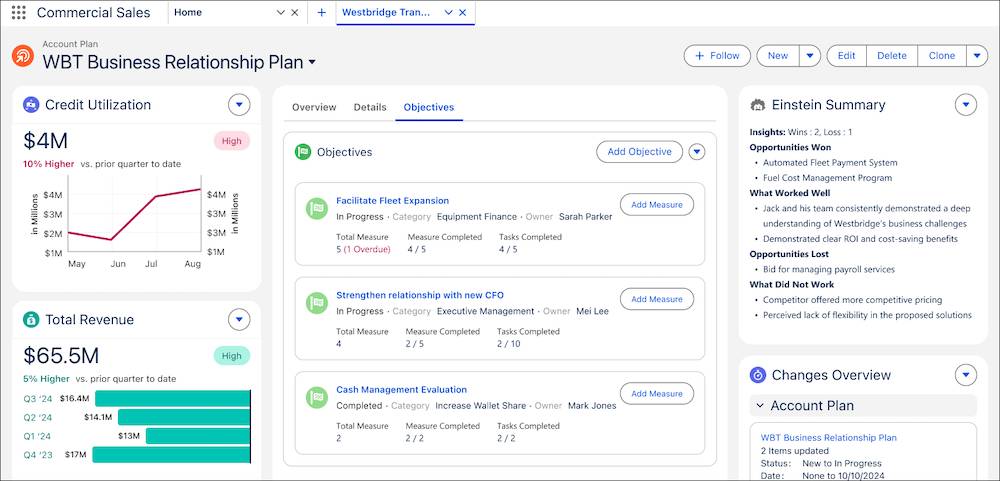Viewport: 1000px width, 481px height.
Task: Collapse the Account Plan section
Action: coord(760,406)
